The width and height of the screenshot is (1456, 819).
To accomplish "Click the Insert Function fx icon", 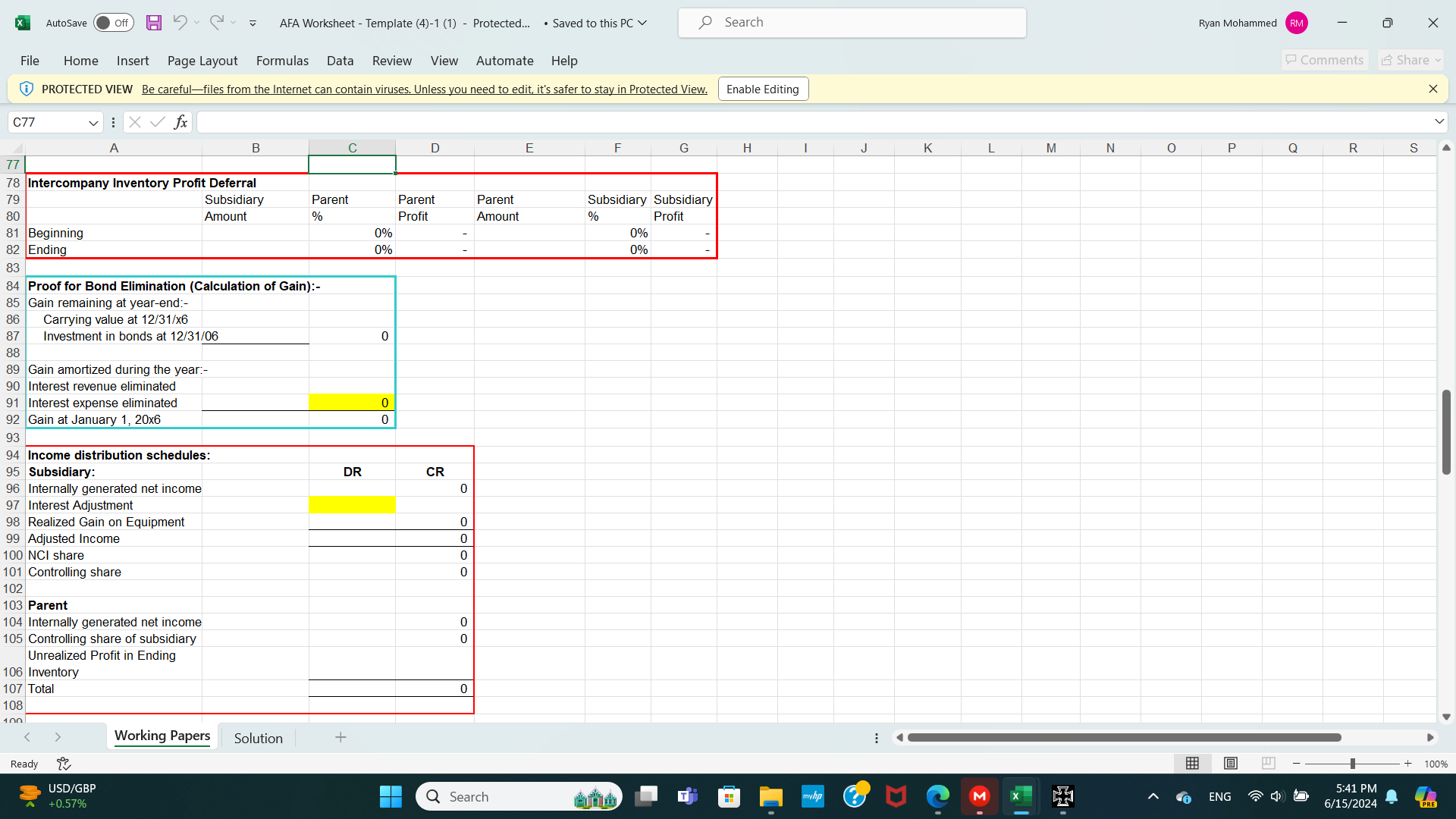I will (180, 122).
